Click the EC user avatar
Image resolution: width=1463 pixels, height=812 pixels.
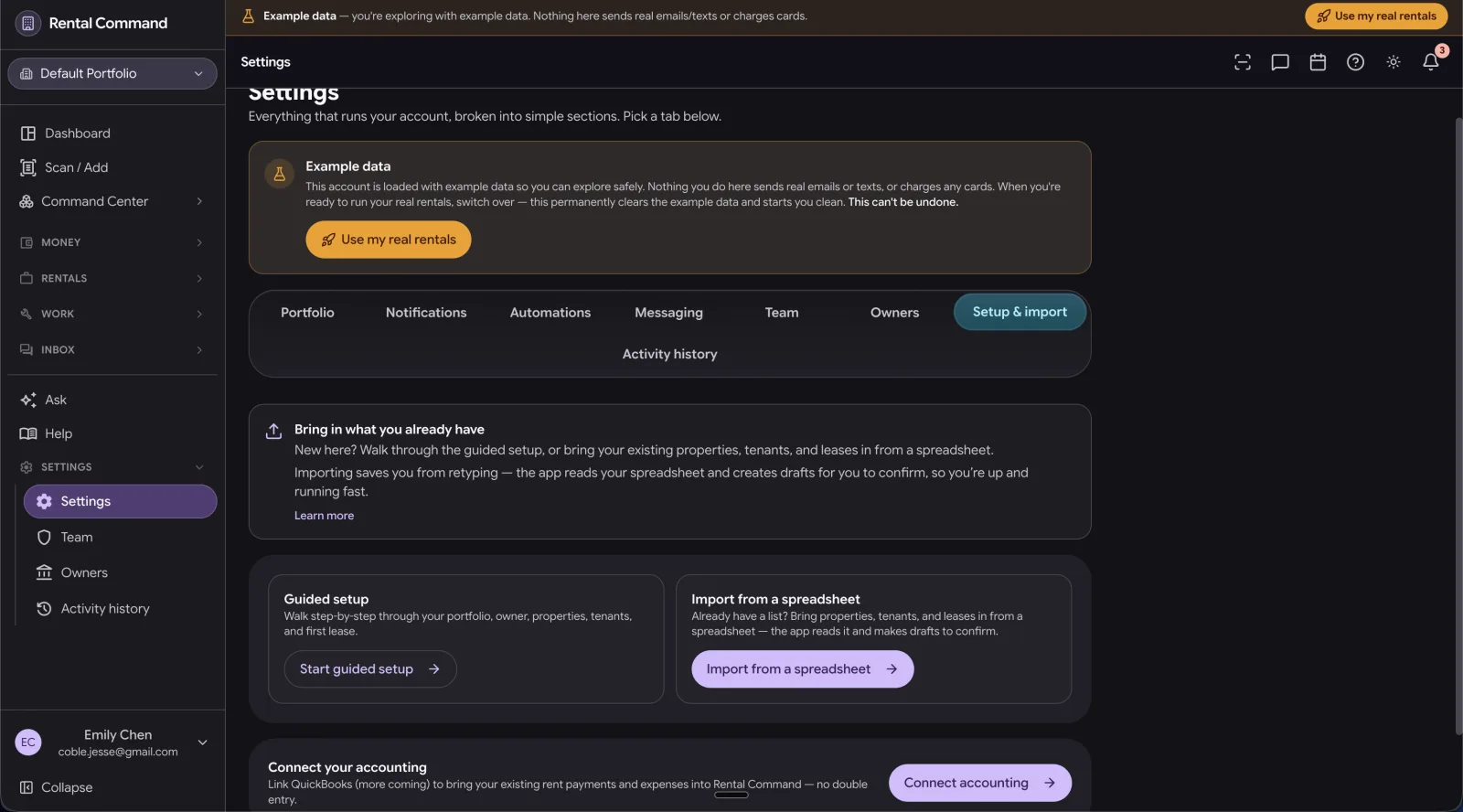point(28,743)
